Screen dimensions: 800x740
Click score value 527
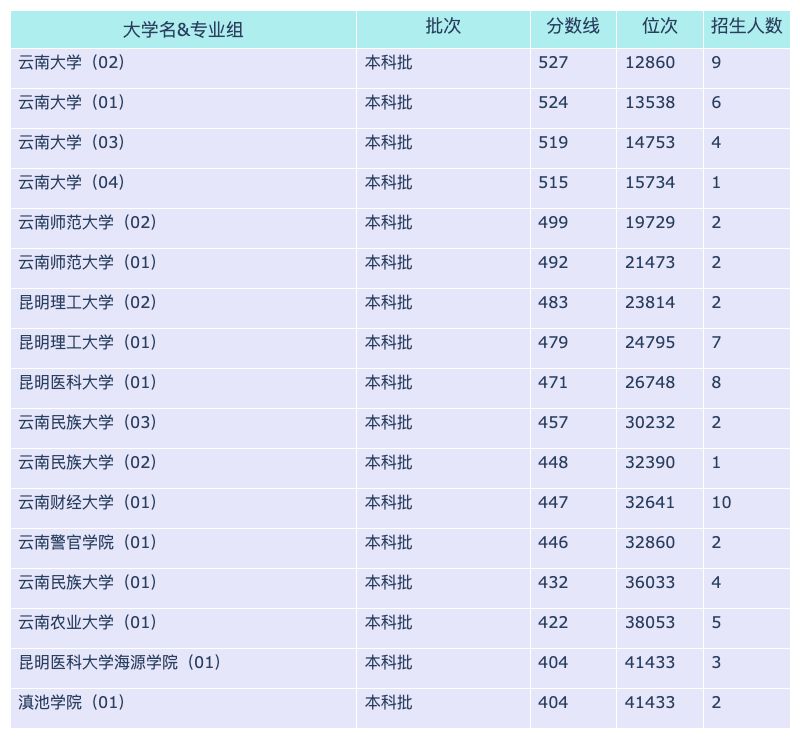(x=553, y=62)
